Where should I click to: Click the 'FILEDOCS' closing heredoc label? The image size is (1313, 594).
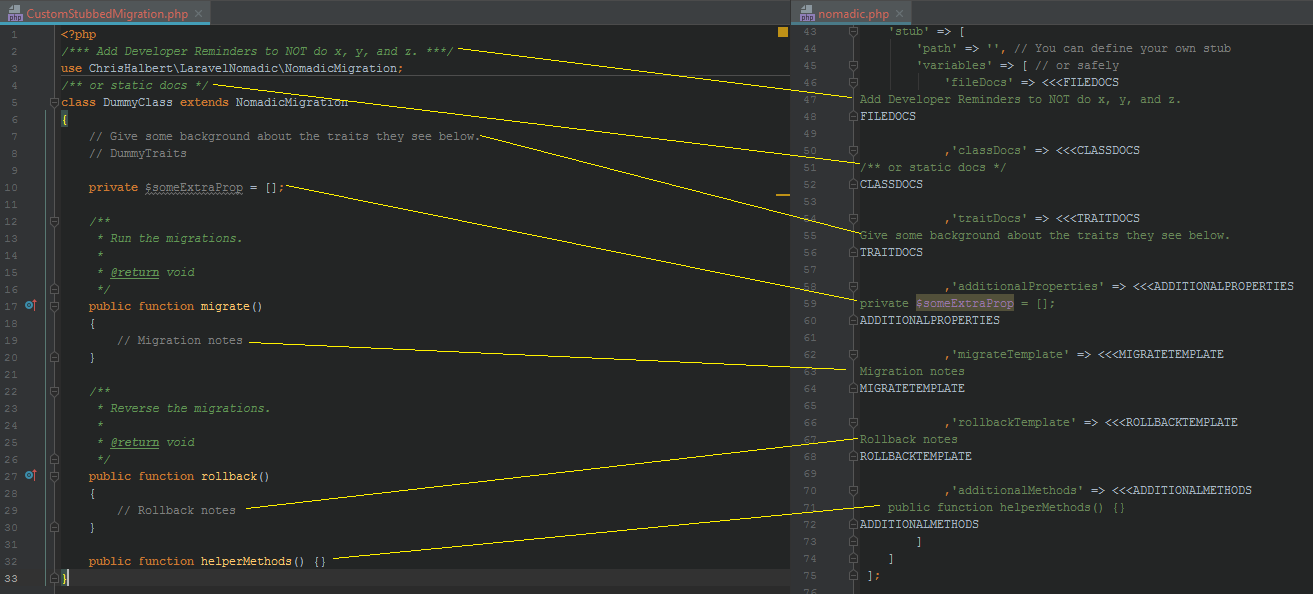pyautogui.click(x=888, y=116)
